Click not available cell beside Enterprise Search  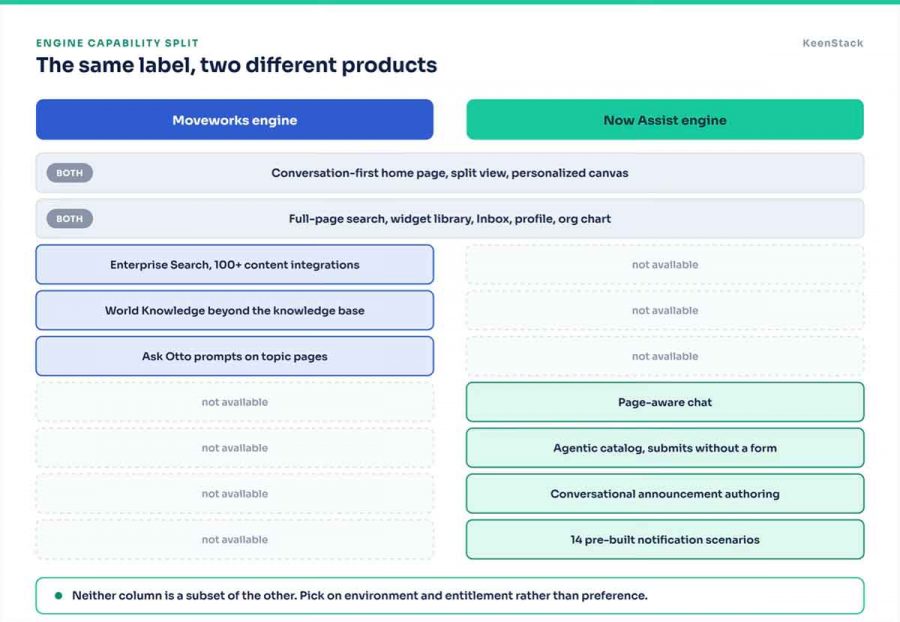[665, 265]
